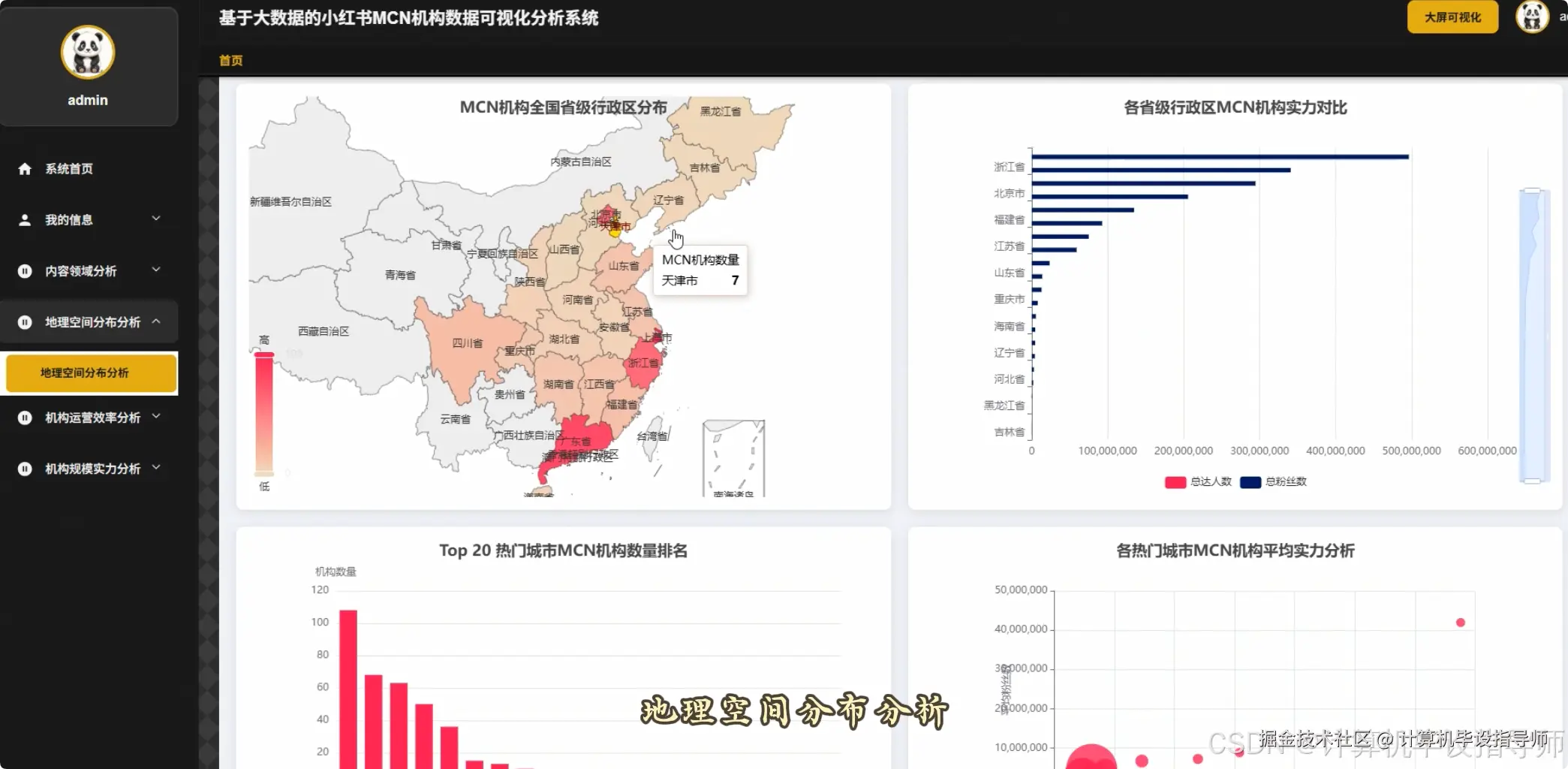1568x769 pixels.
Task: Click the 青海省 label on the map
Action: (400, 275)
